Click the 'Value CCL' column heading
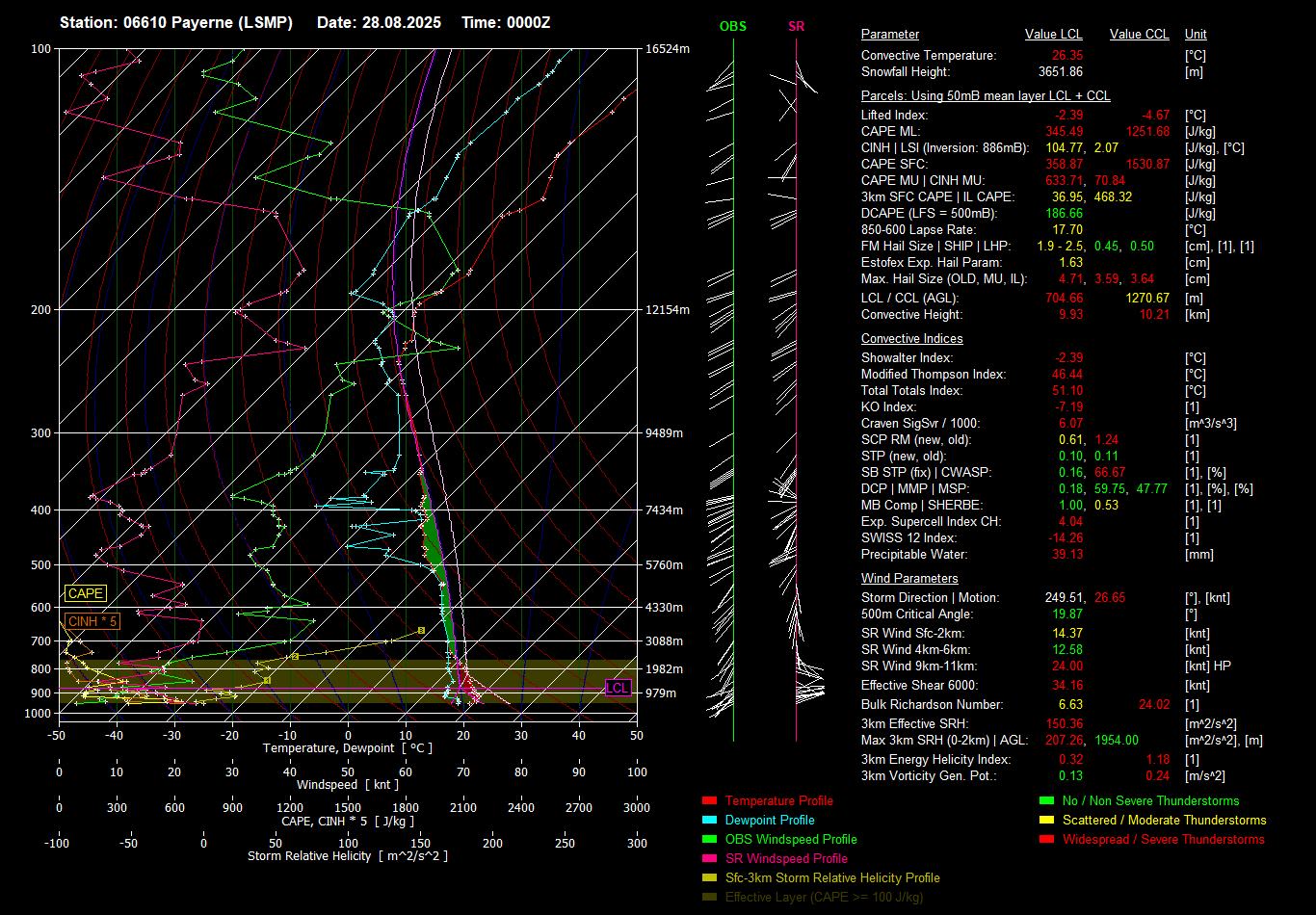Screen dimensions: 1316x915 click(1140, 35)
